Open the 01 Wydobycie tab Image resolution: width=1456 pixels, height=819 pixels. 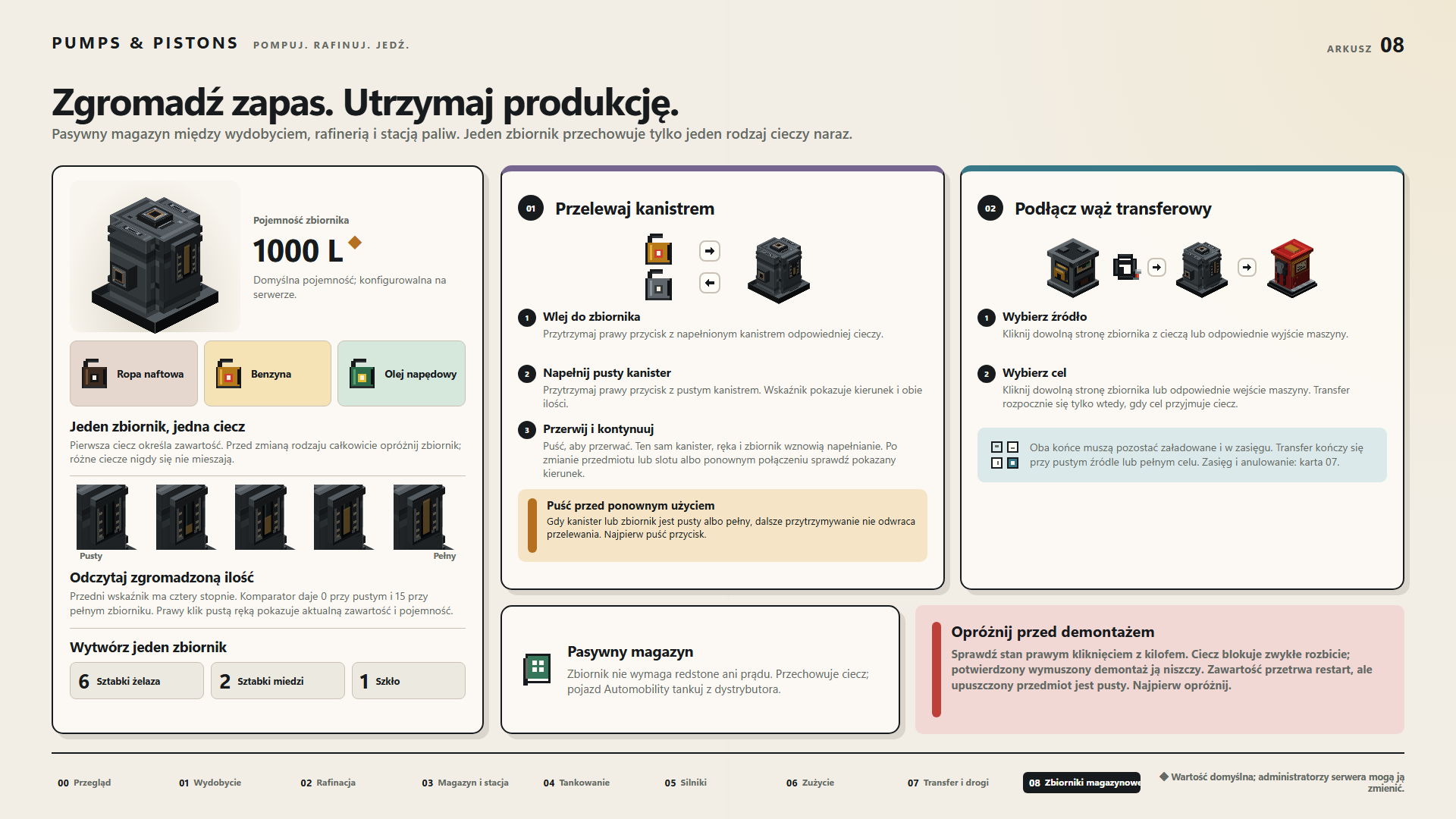tap(210, 783)
